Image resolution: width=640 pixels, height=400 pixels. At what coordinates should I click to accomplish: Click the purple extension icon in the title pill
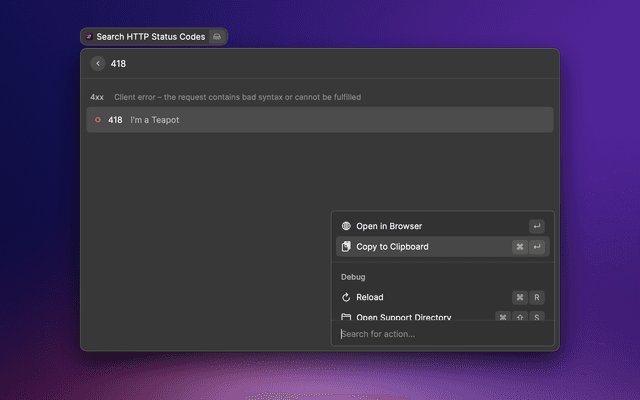coord(89,36)
